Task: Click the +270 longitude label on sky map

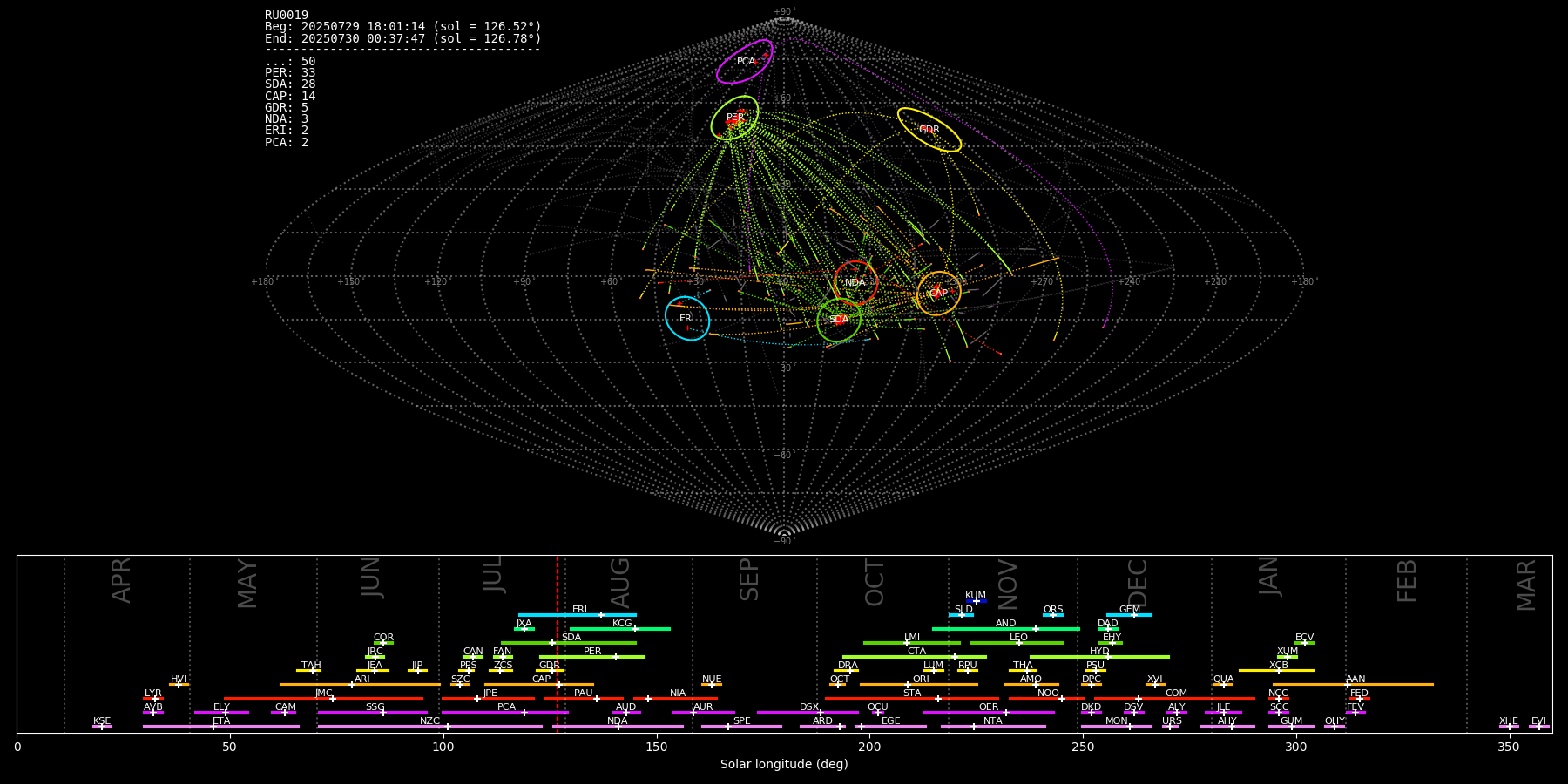Action: (1042, 281)
